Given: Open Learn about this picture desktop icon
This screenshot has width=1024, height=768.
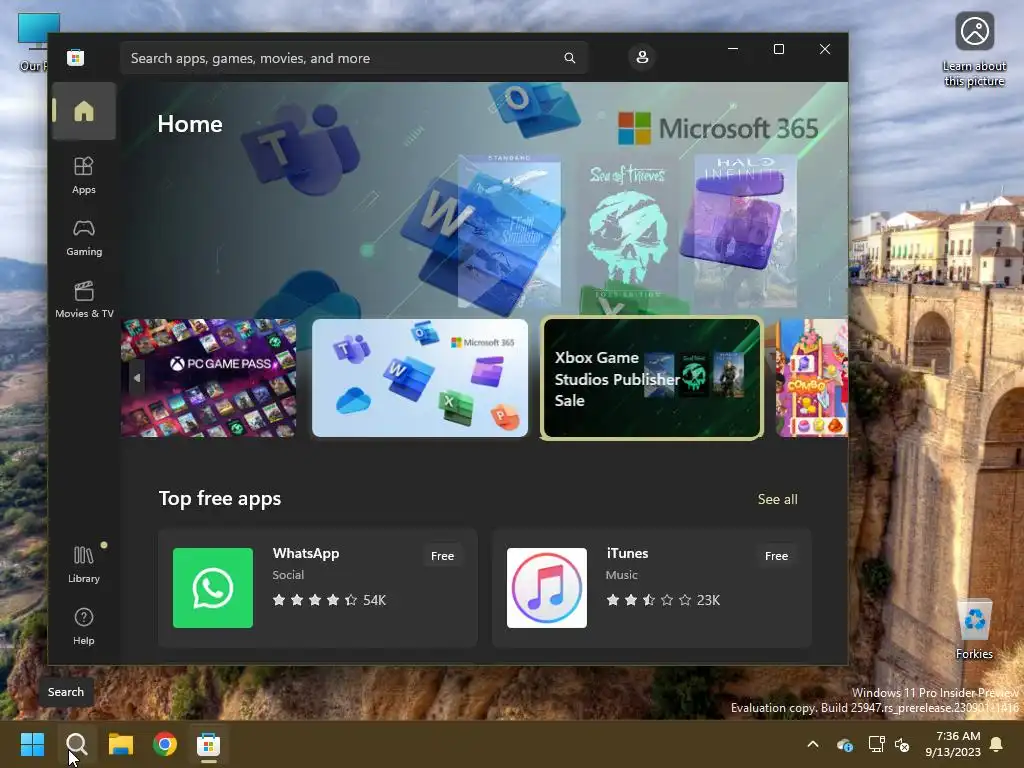Looking at the screenshot, I should (974, 50).
